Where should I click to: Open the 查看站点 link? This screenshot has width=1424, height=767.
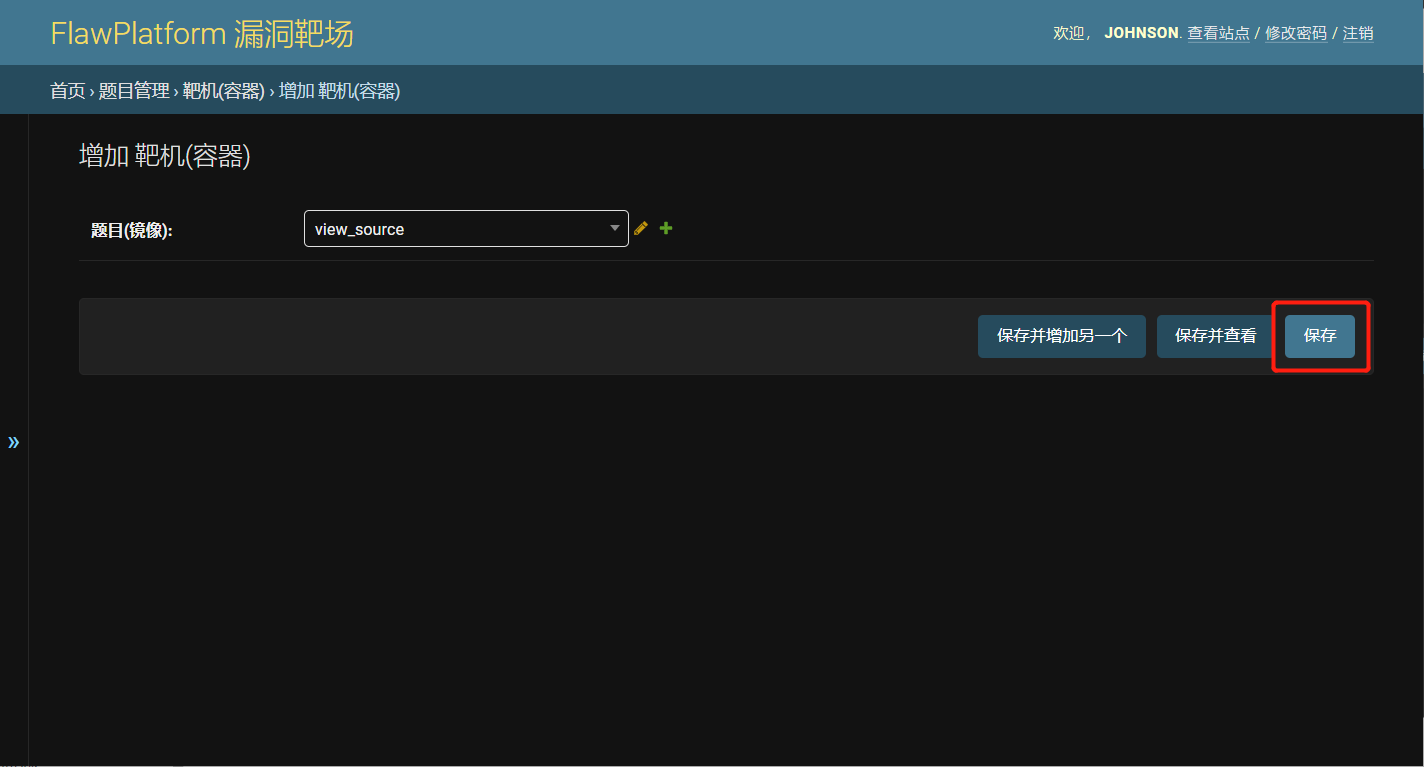pos(1218,33)
